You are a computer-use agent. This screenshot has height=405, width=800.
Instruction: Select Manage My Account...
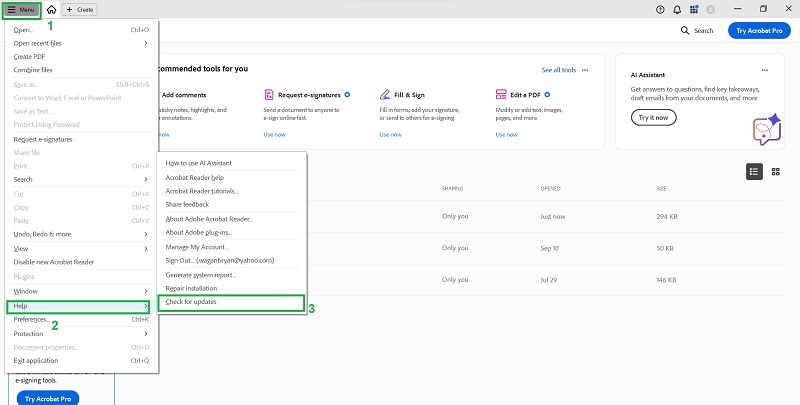[232, 247]
